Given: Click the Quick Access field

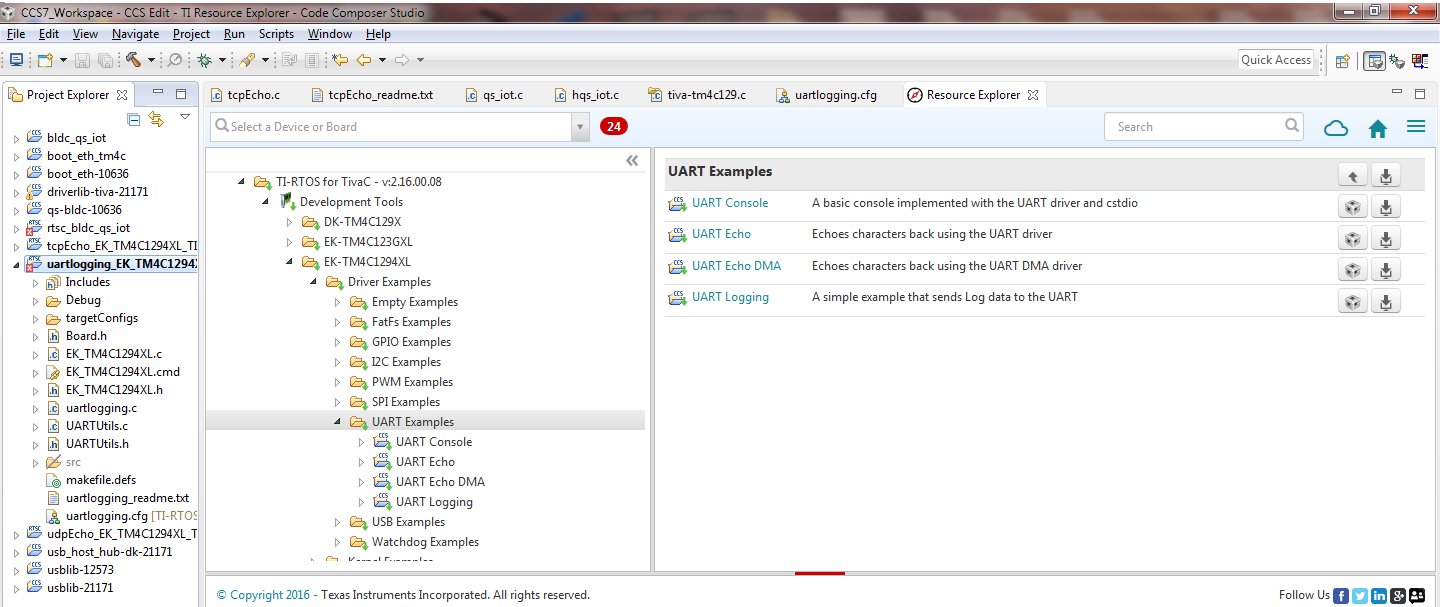Looking at the screenshot, I should pyautogui.click(x=1276, y=60).
